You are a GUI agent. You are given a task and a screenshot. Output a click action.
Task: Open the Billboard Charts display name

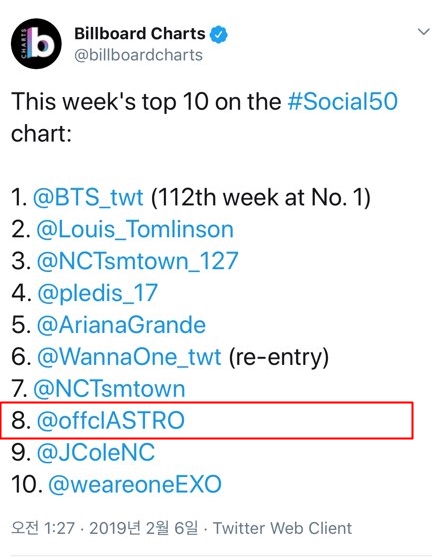[140, 34]
